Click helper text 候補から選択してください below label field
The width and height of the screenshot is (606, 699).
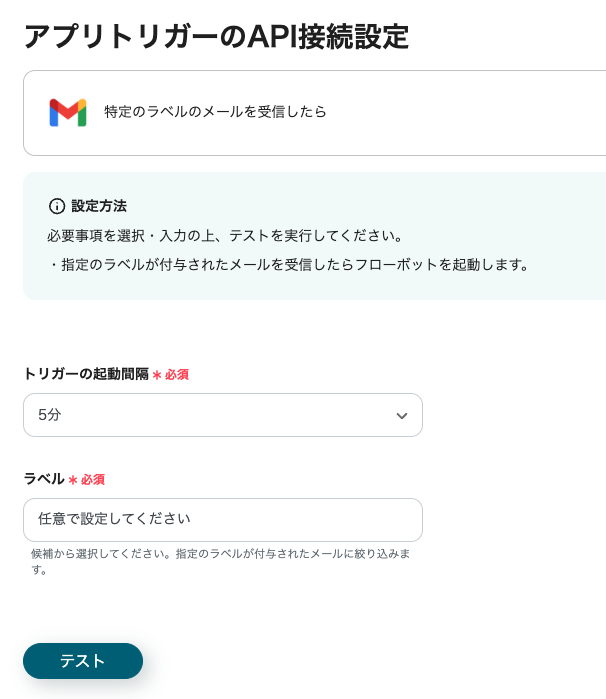point(220,553)
